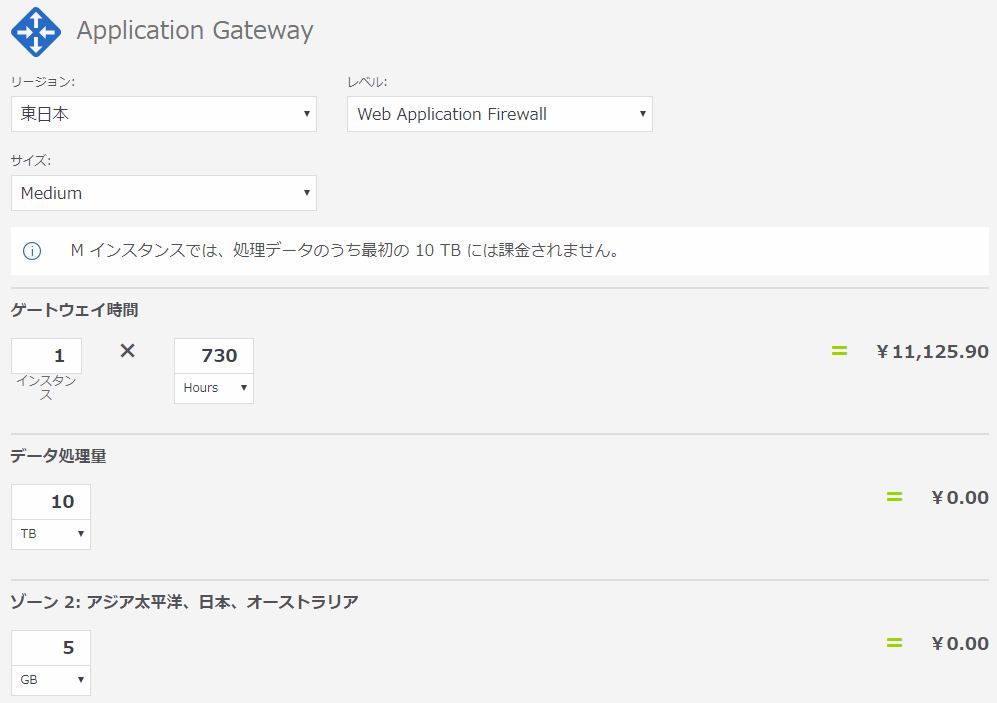Image resolution: width=997 pixels, height=703 pixels.
Task: Click the multiplication icon in the ゲートウェイ時間 row
Action: click(x=127, y=351)
